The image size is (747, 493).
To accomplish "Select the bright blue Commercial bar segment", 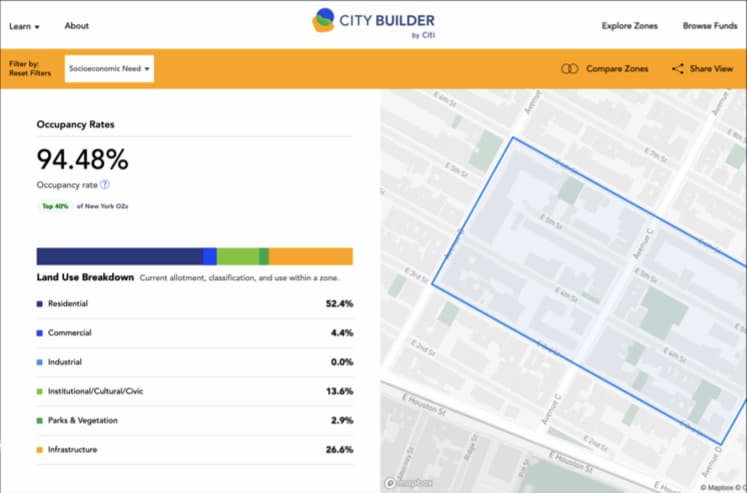I will (x=210, y=256).
